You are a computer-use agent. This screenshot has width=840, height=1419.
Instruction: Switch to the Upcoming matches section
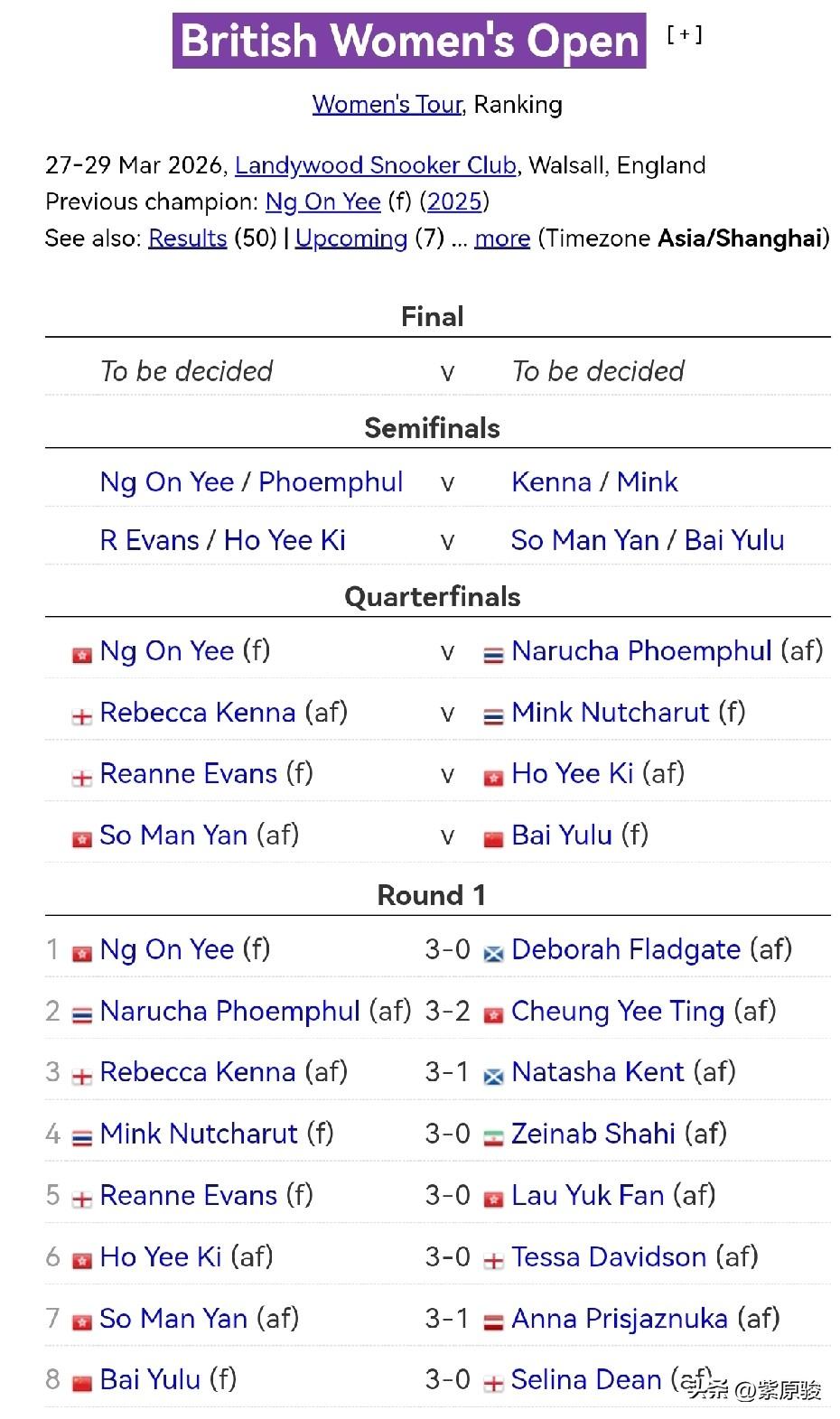[x=351, y=238]
